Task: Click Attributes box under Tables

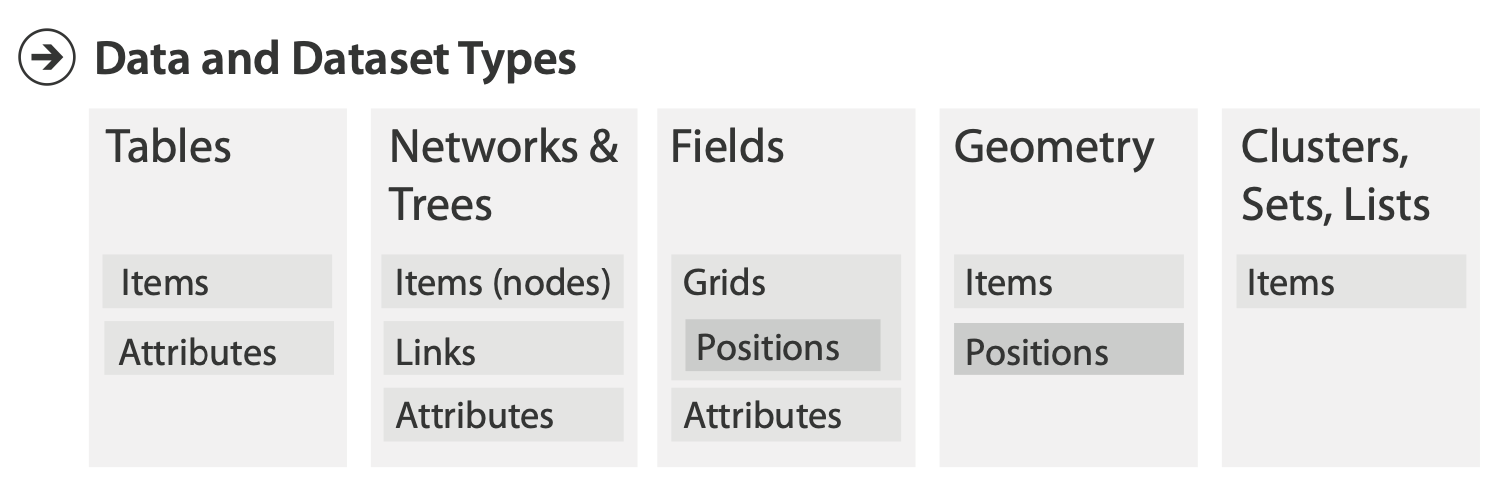Action: (218, 351)
